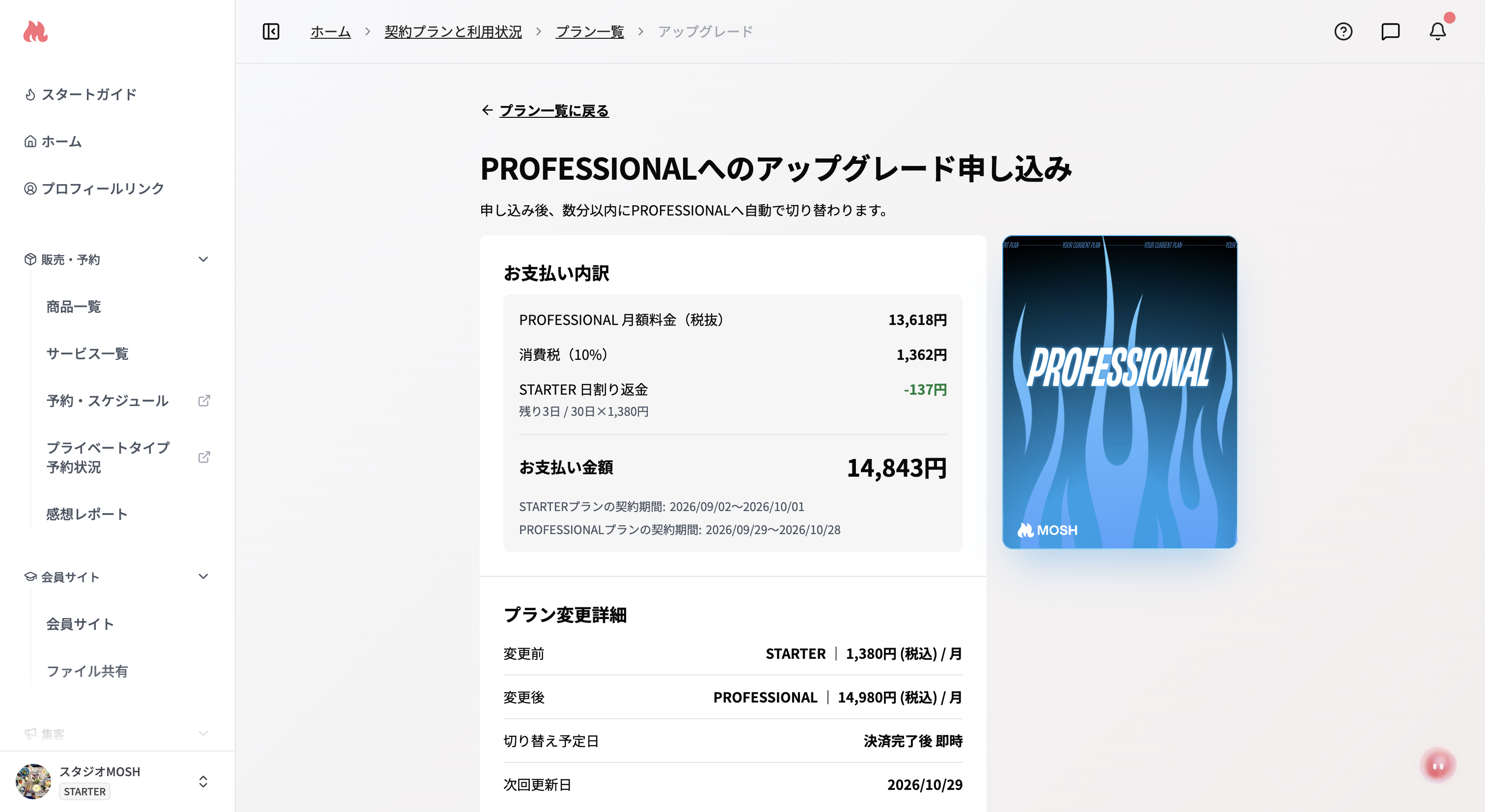Viewport: 1485px width, 812px height.
Task: Click the external-link icon beside 予約・スケジュール
Action: point(204,401)
